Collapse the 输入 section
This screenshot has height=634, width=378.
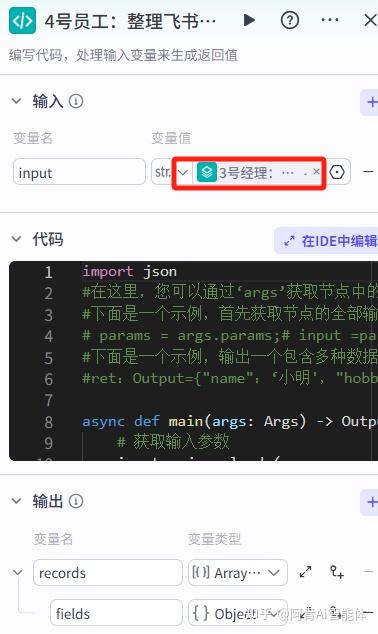17,101
